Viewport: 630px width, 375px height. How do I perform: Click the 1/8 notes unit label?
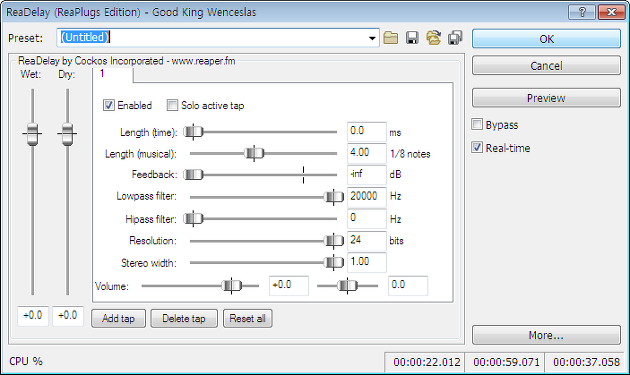tap(410, 154)
